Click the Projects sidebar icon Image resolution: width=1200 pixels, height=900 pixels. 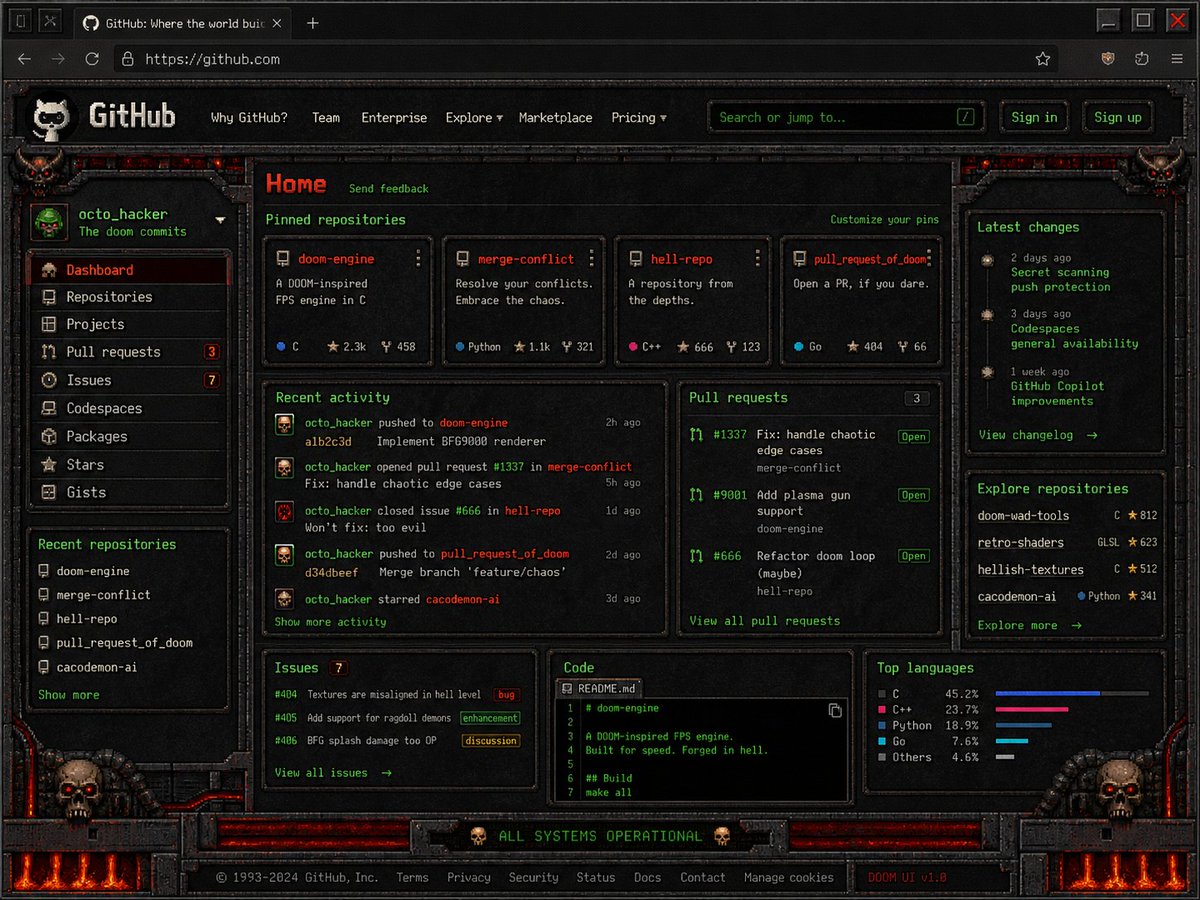[48, 324]
